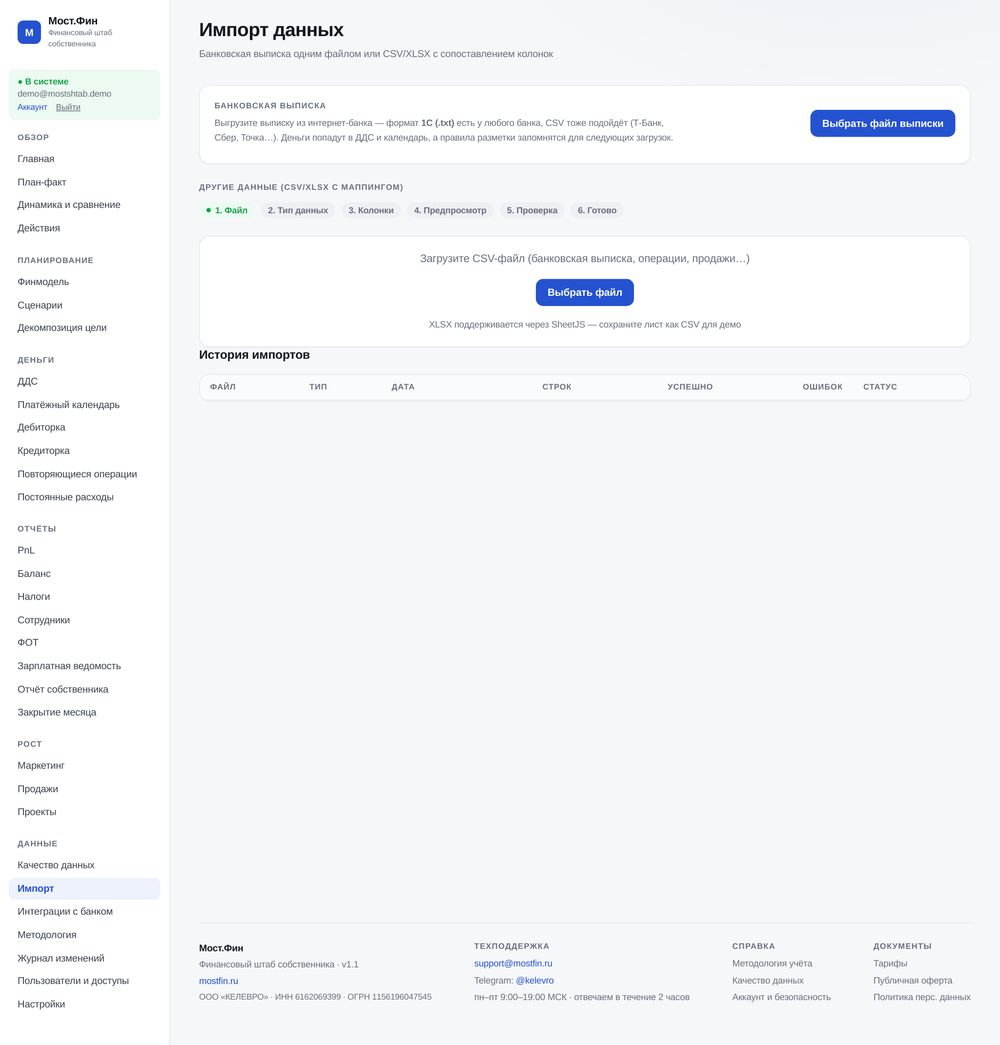Click the blue М logo icon
The width and height of the screenshot is (1000, 1045).
(x=29, y=32)
